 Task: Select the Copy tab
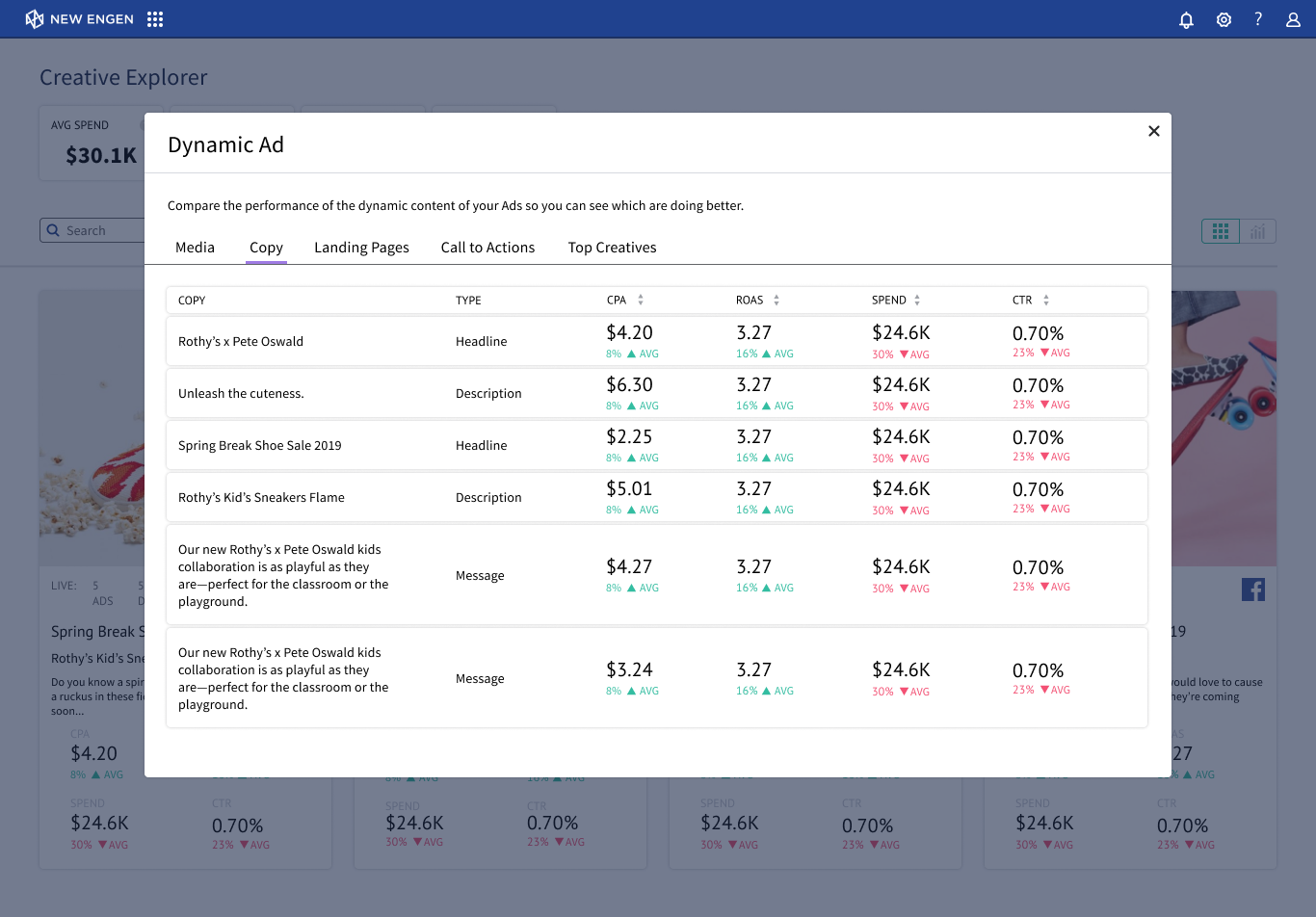point(266,248)
